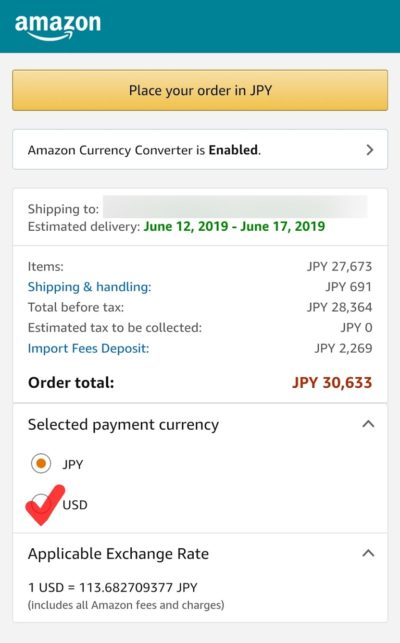Click the Applicable Exchange Rate heading

coord(118,554)
